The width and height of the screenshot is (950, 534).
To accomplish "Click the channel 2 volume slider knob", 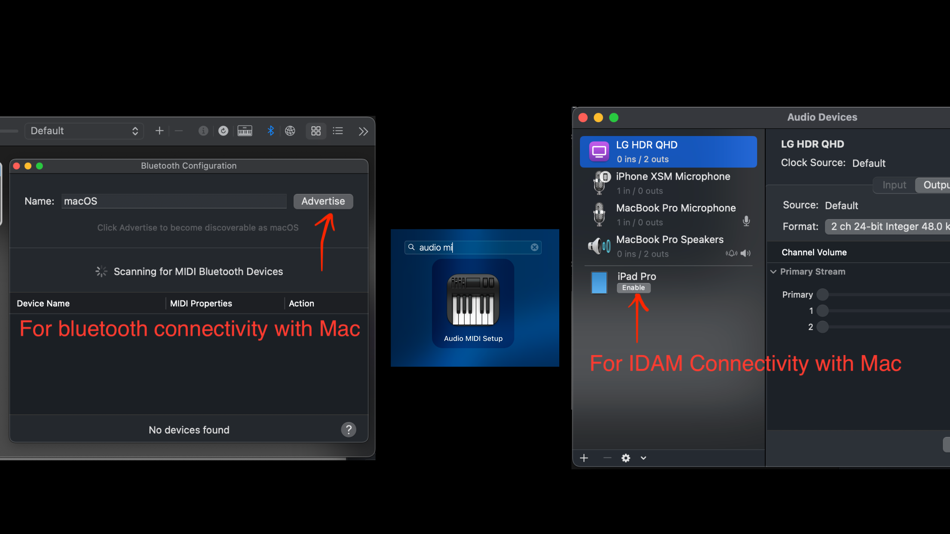I will pyautogui.click(x=822, y=327).
